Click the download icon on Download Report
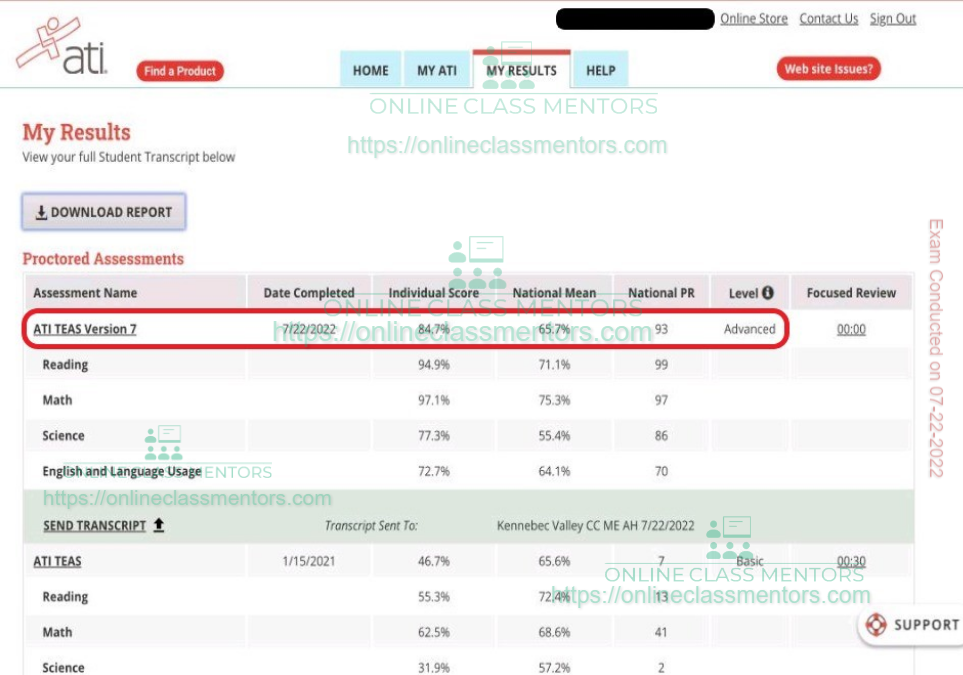Image resolution: width=963 pixels, height=675 pixels. 41,212
